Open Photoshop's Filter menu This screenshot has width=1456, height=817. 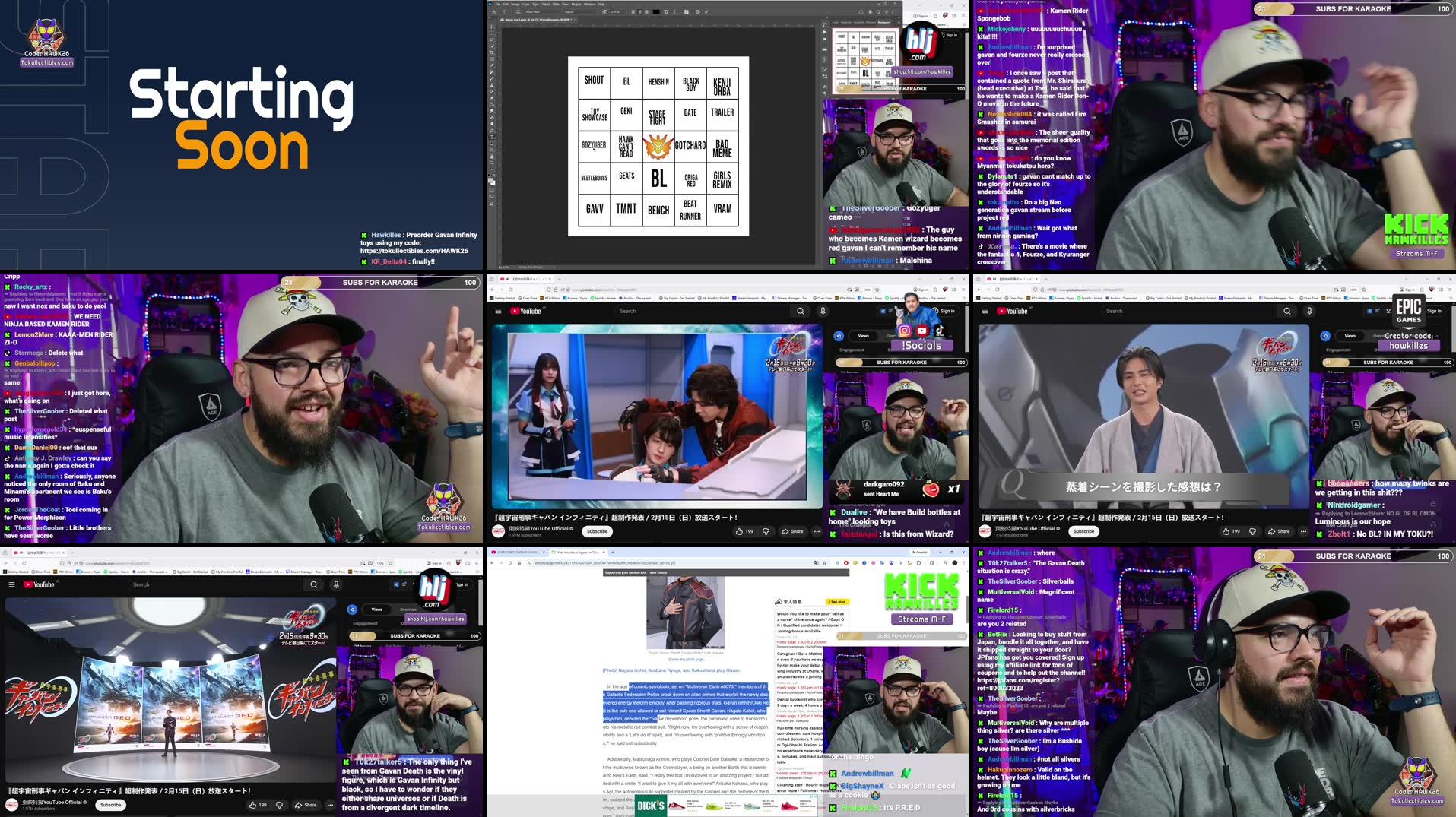point(557,4)
